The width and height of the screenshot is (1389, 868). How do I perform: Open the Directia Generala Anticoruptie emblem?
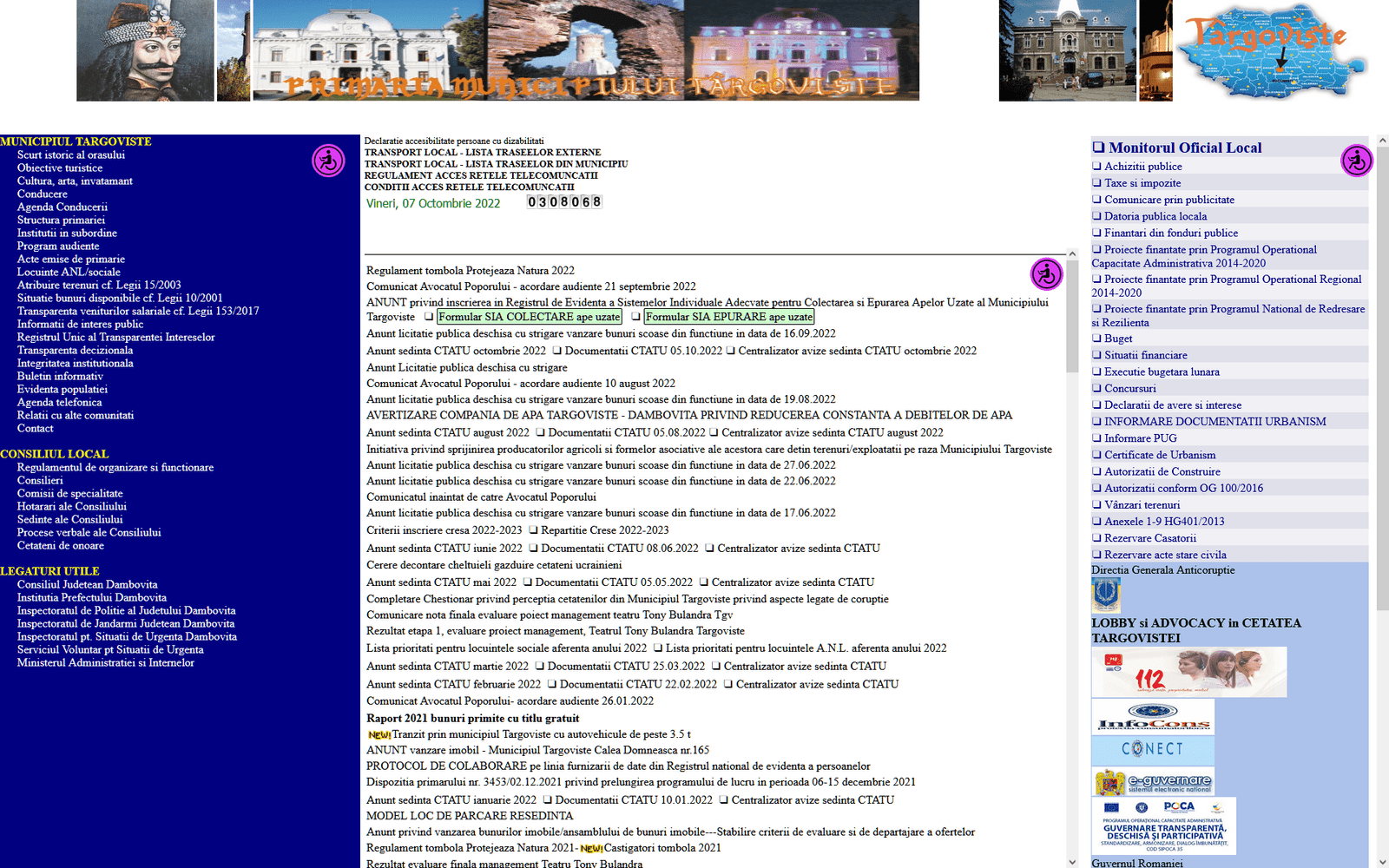1106,595
